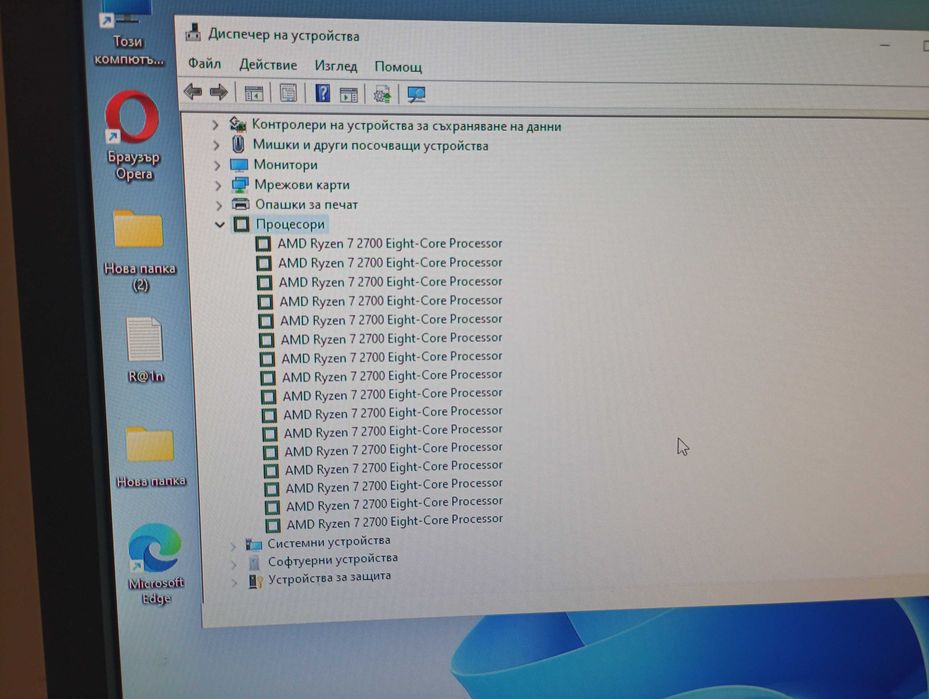The width and height of the screenshot is (929, 699).
Task: Select the first AMD Ryzen 7 2700 entry
Action: (389, 243)
